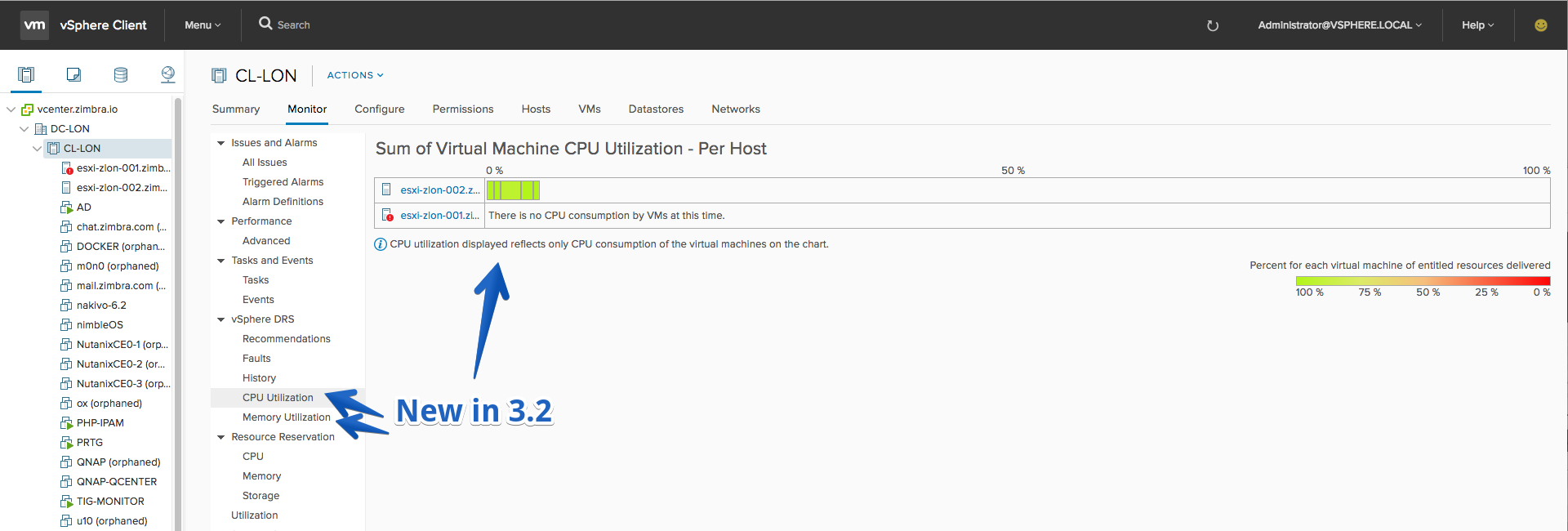Open VMs and Templates inventory view icon
This screenshot has height=531, width=1568.
pyautogui.click(x=73, y=75)
